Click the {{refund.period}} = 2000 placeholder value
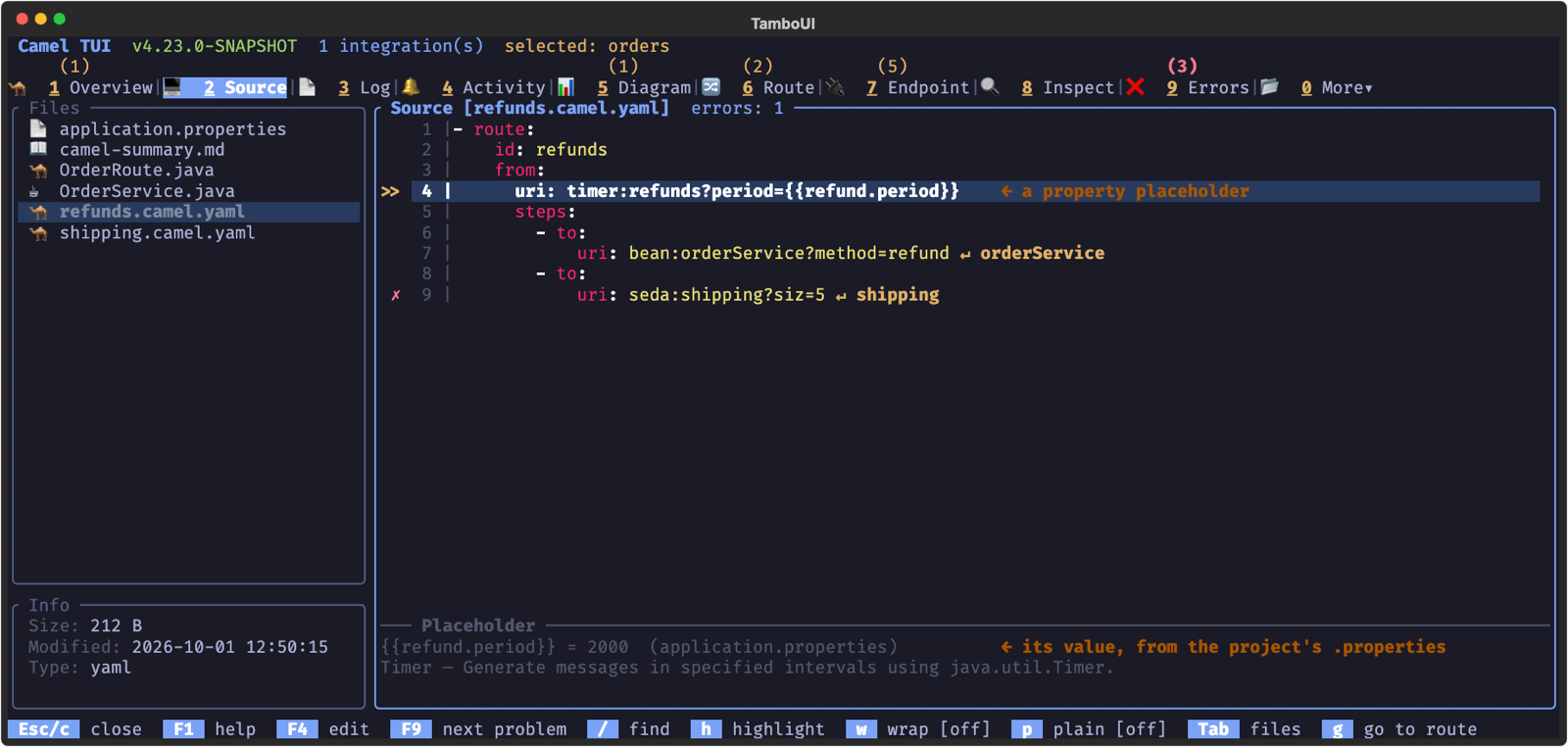1568x747 pixels. click(505, 647)
